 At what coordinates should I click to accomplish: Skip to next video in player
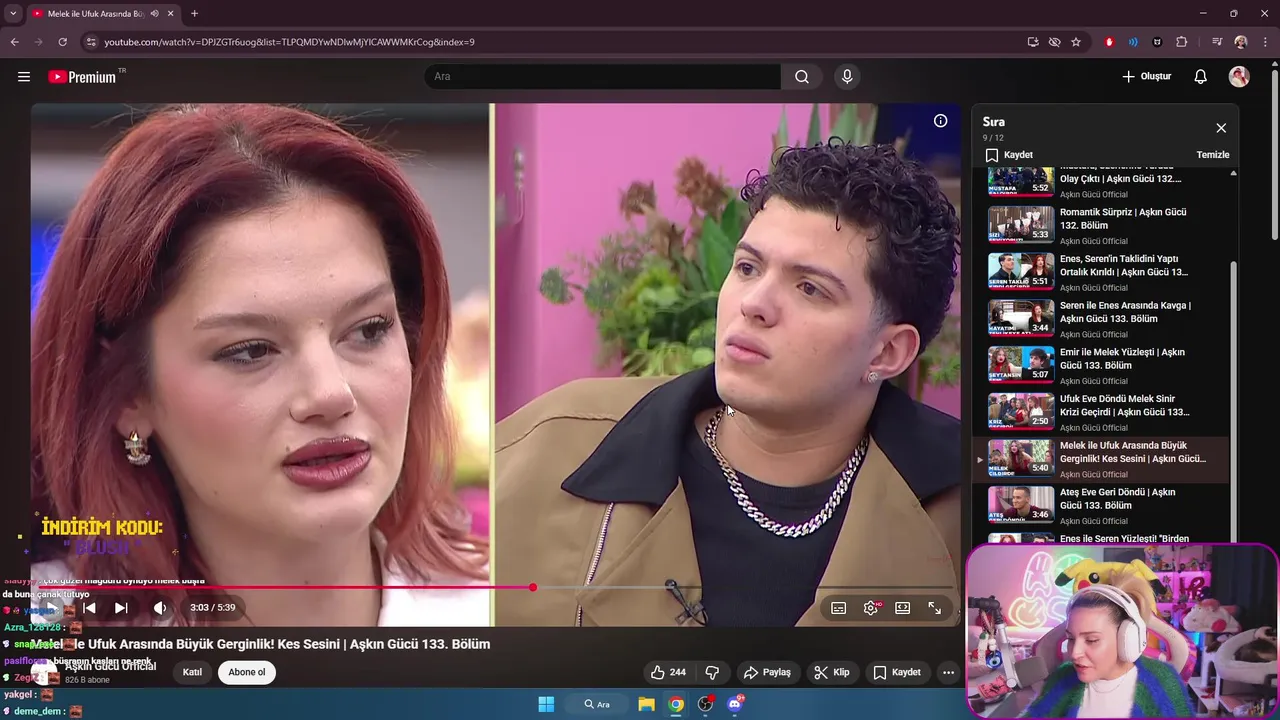coord(121,607)
